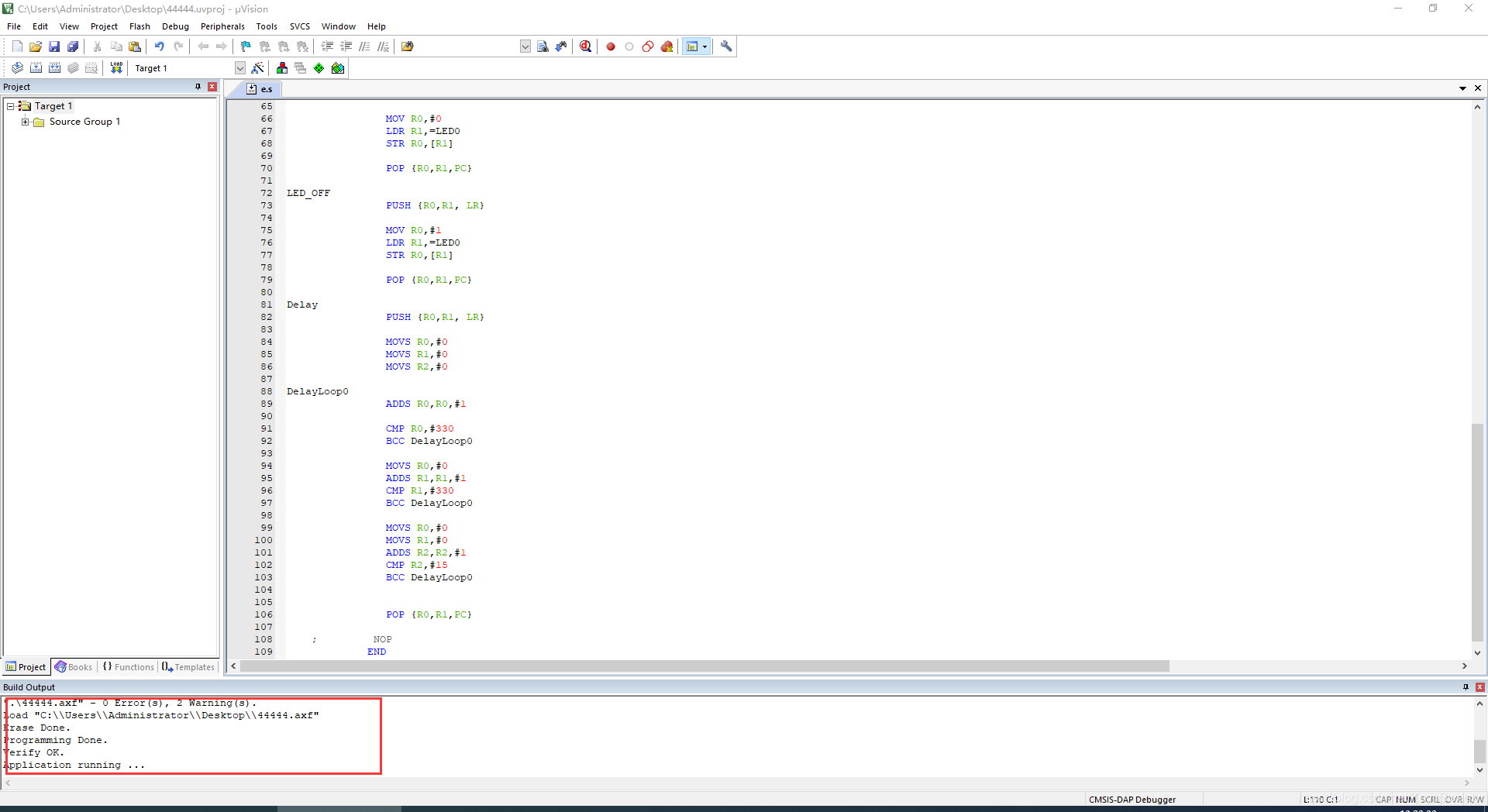Open the Flash menu
This screenshot has width=1488, height=812.
[139, 26]
